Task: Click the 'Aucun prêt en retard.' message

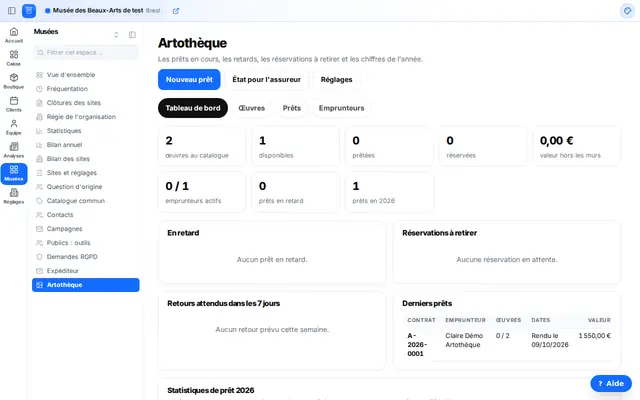Action: click(x=272, y=260)
